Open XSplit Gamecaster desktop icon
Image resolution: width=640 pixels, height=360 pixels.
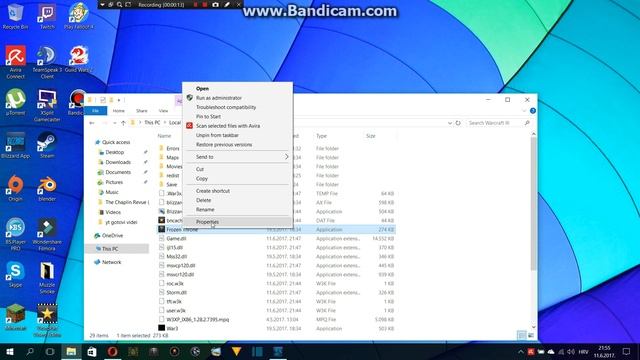47,105
